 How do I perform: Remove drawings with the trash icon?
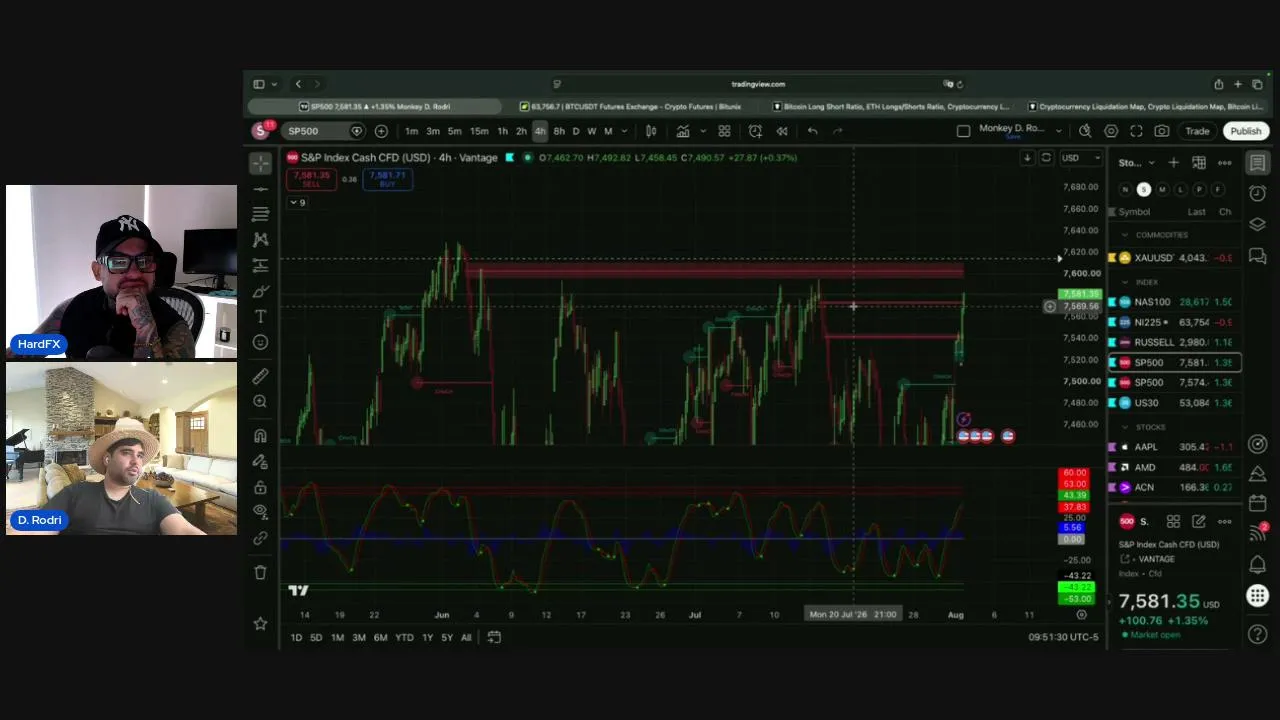pyautogui.click(x=261, y=572)
